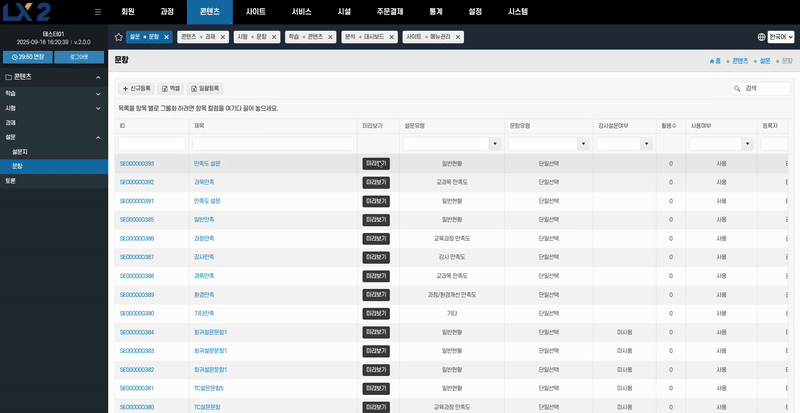Click the ID column filter input field
The height and width of the screenshot is (413, 800).
[151, 144]
